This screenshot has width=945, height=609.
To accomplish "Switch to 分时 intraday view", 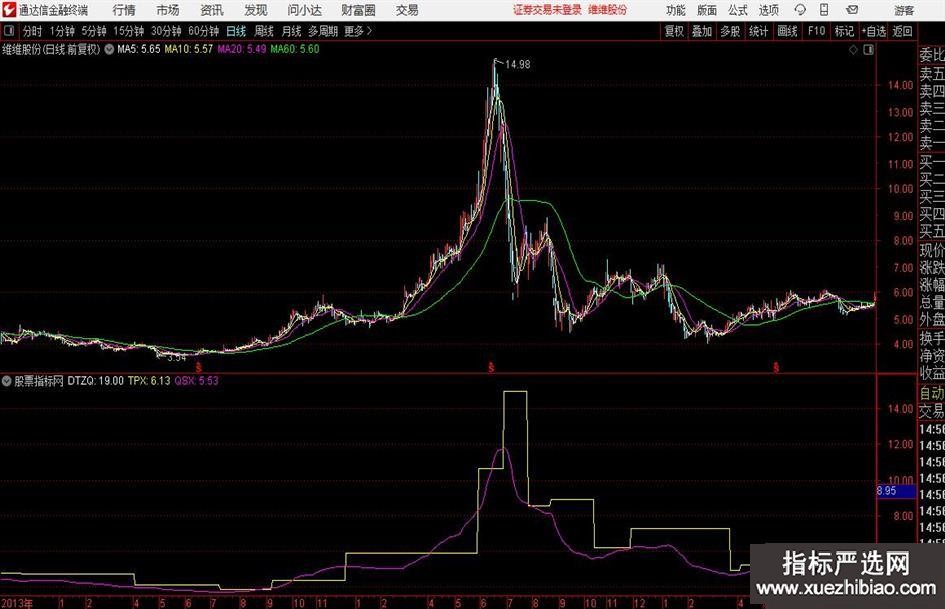I will click(33, 31).
